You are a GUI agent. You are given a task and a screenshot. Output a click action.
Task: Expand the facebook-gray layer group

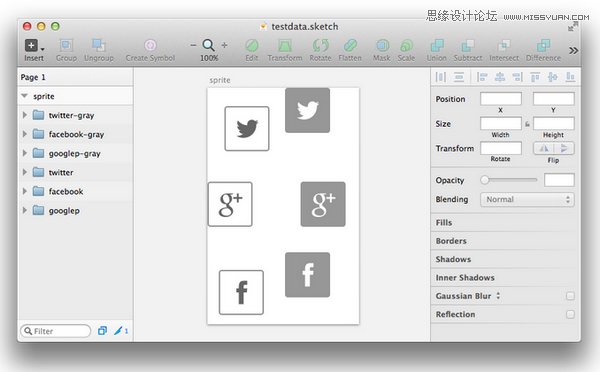24,134
